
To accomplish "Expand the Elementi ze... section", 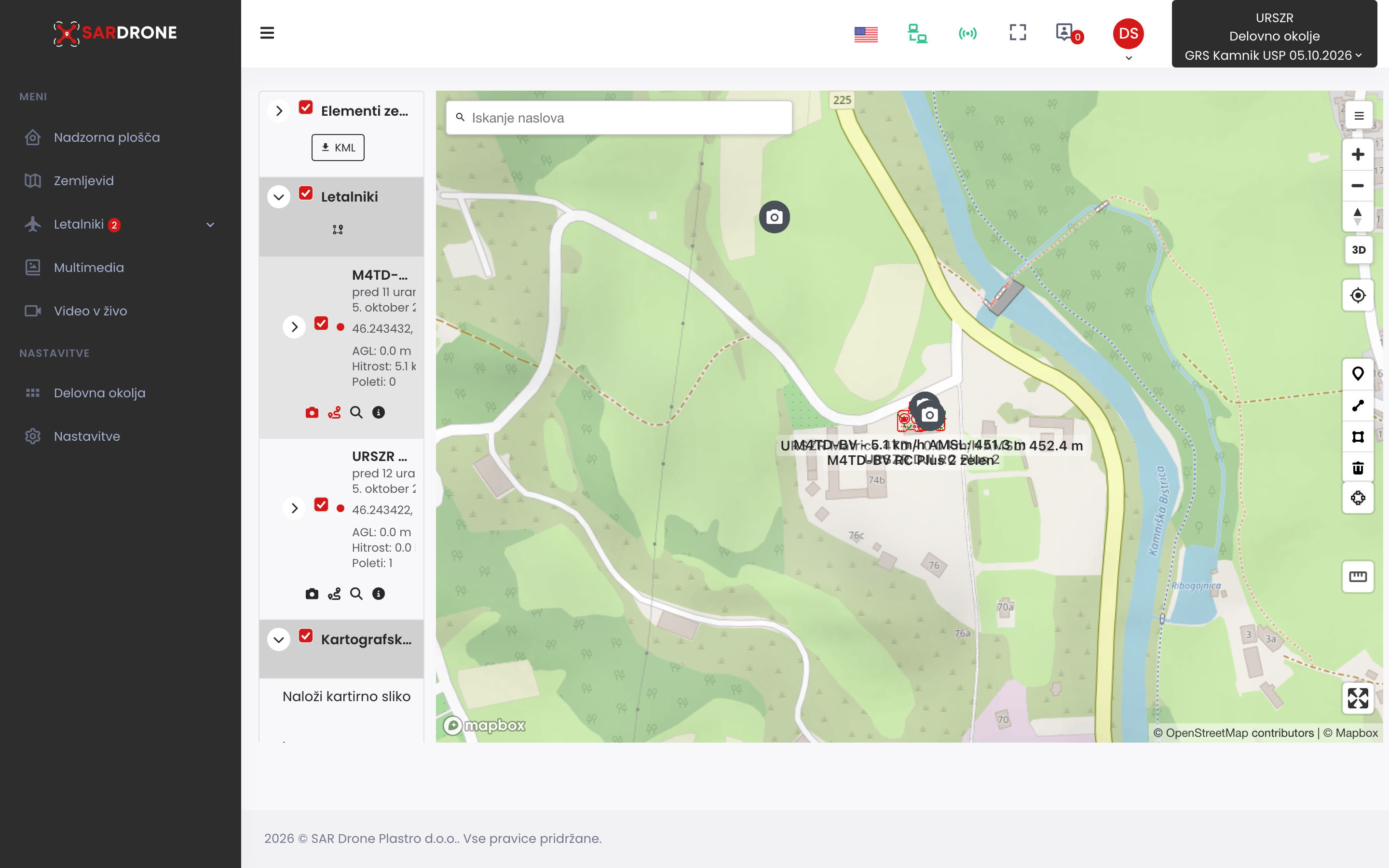I will 279,111.
